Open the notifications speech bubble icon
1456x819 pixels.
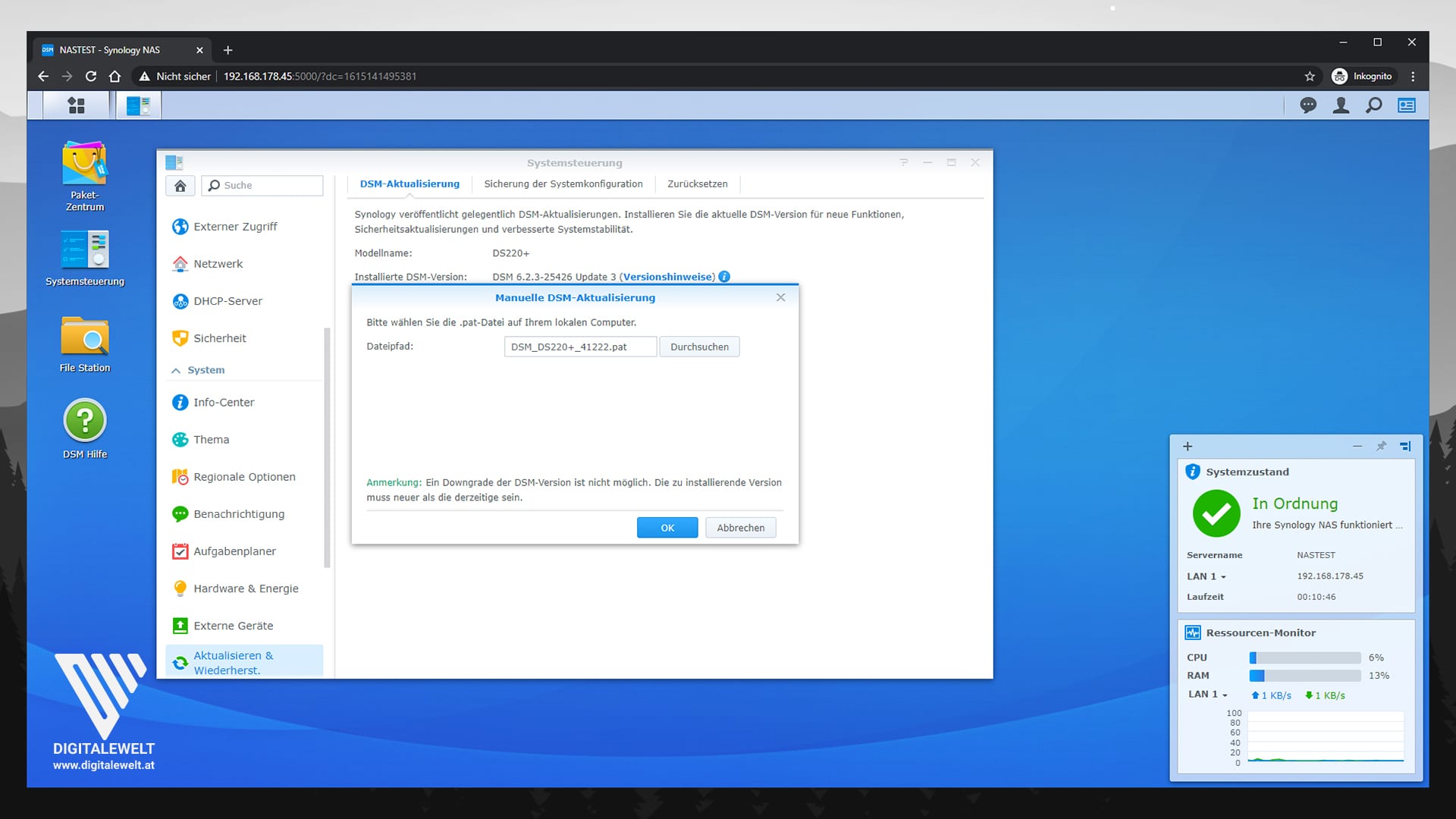pyautogui.click(x=1308, y=105)
